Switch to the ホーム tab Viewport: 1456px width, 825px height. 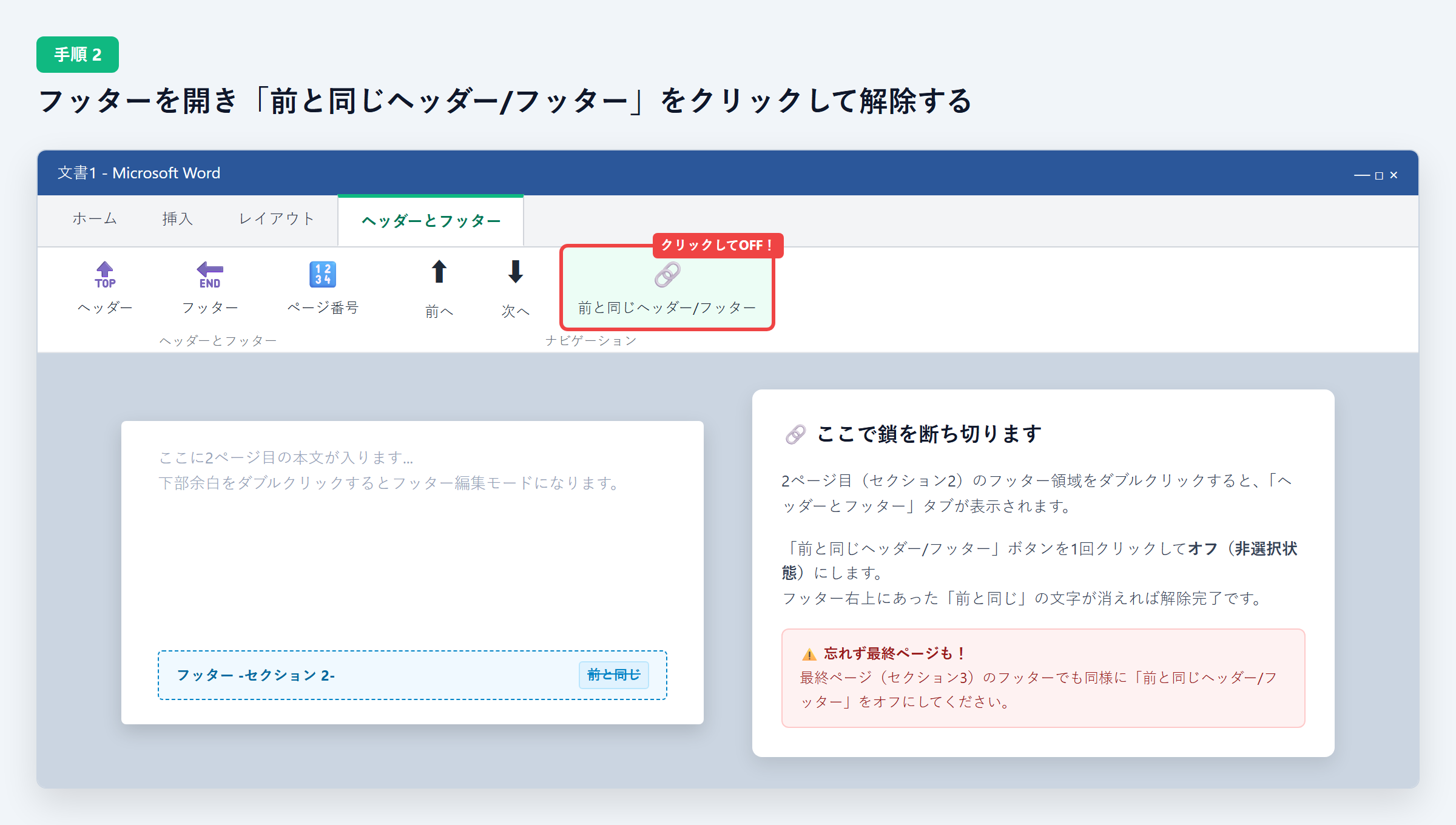point(95,219)
